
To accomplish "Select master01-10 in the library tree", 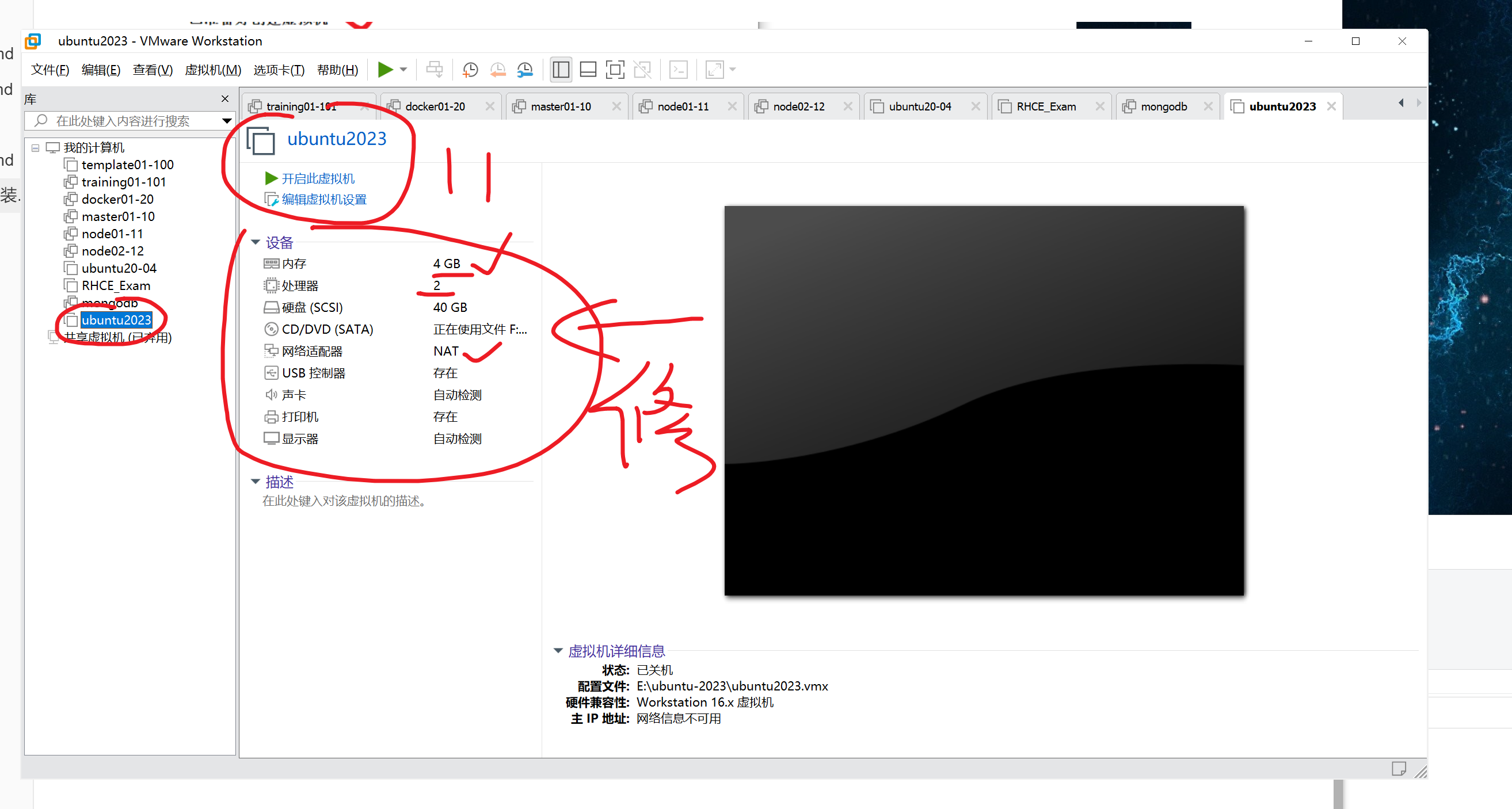I will pos(118,217).
